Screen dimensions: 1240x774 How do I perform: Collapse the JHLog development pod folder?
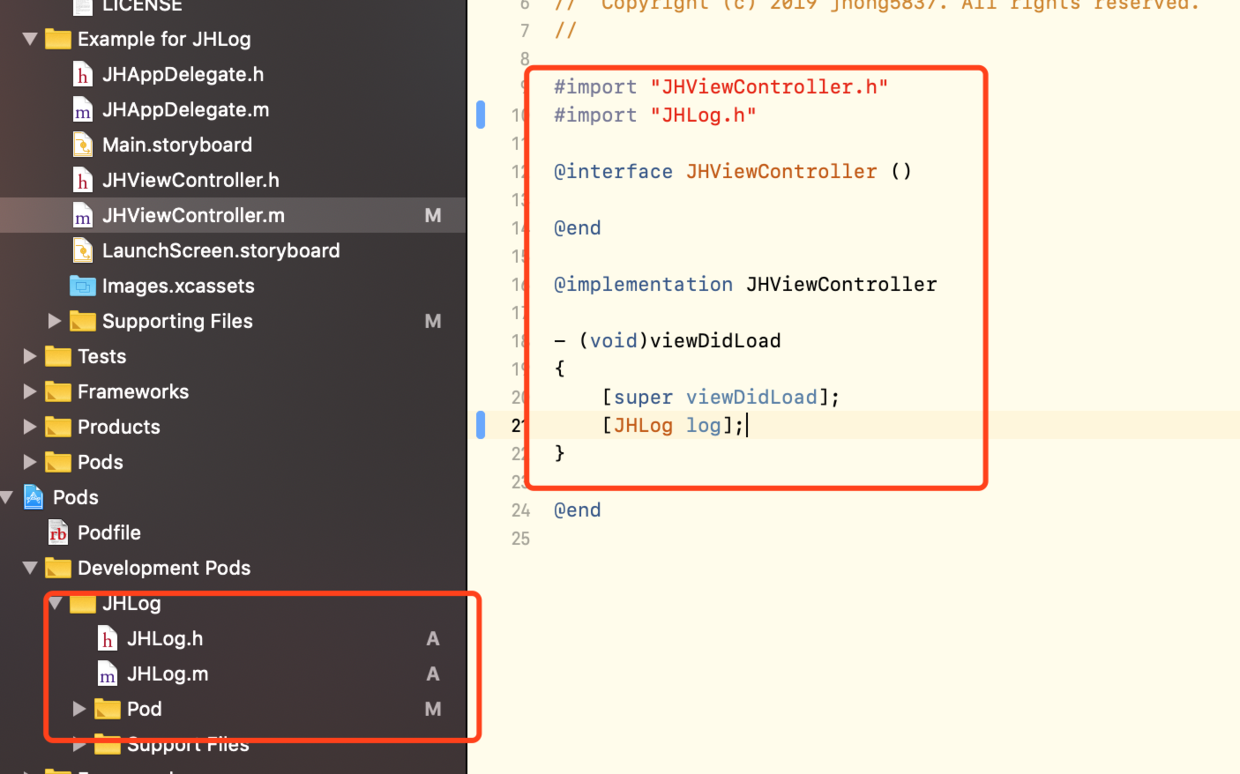click(55, 603)
